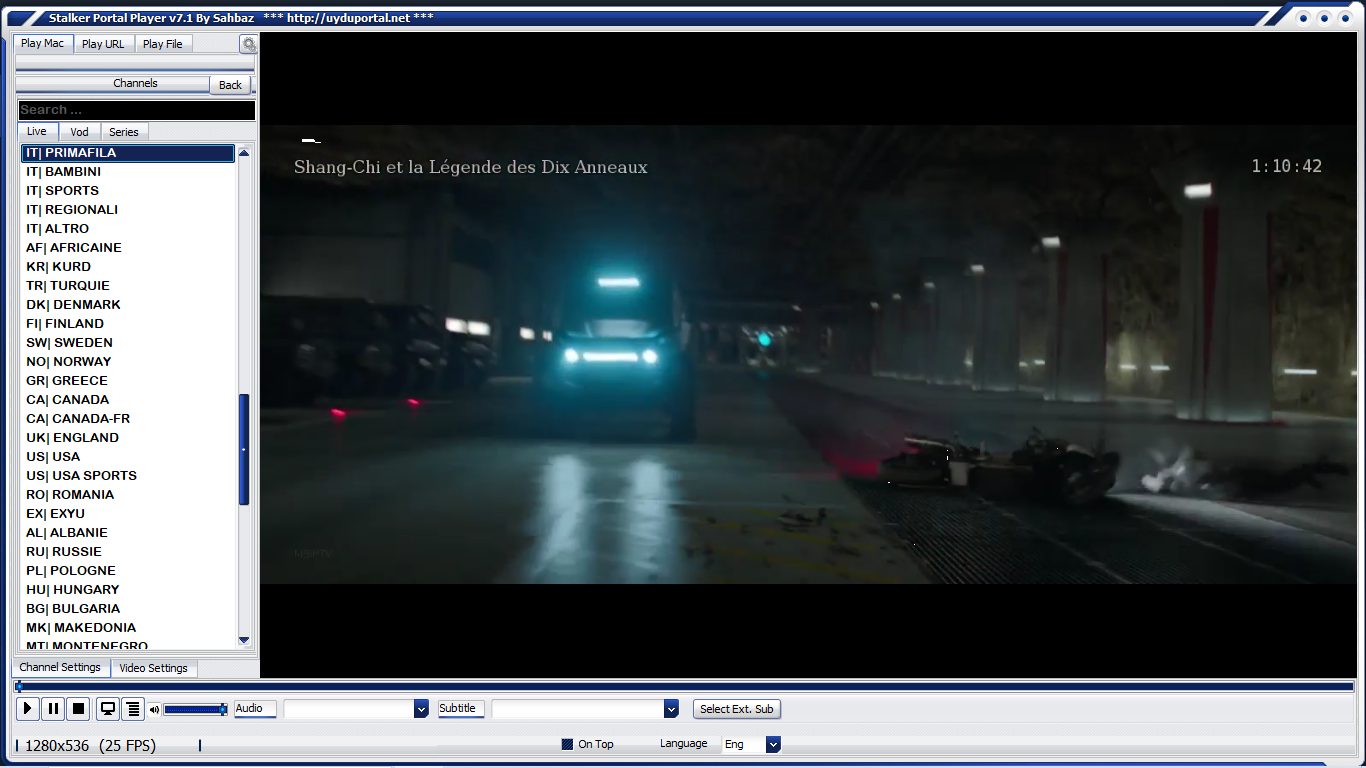
Task: Select EX| EXYU category
Action: [x=128, y=514]
